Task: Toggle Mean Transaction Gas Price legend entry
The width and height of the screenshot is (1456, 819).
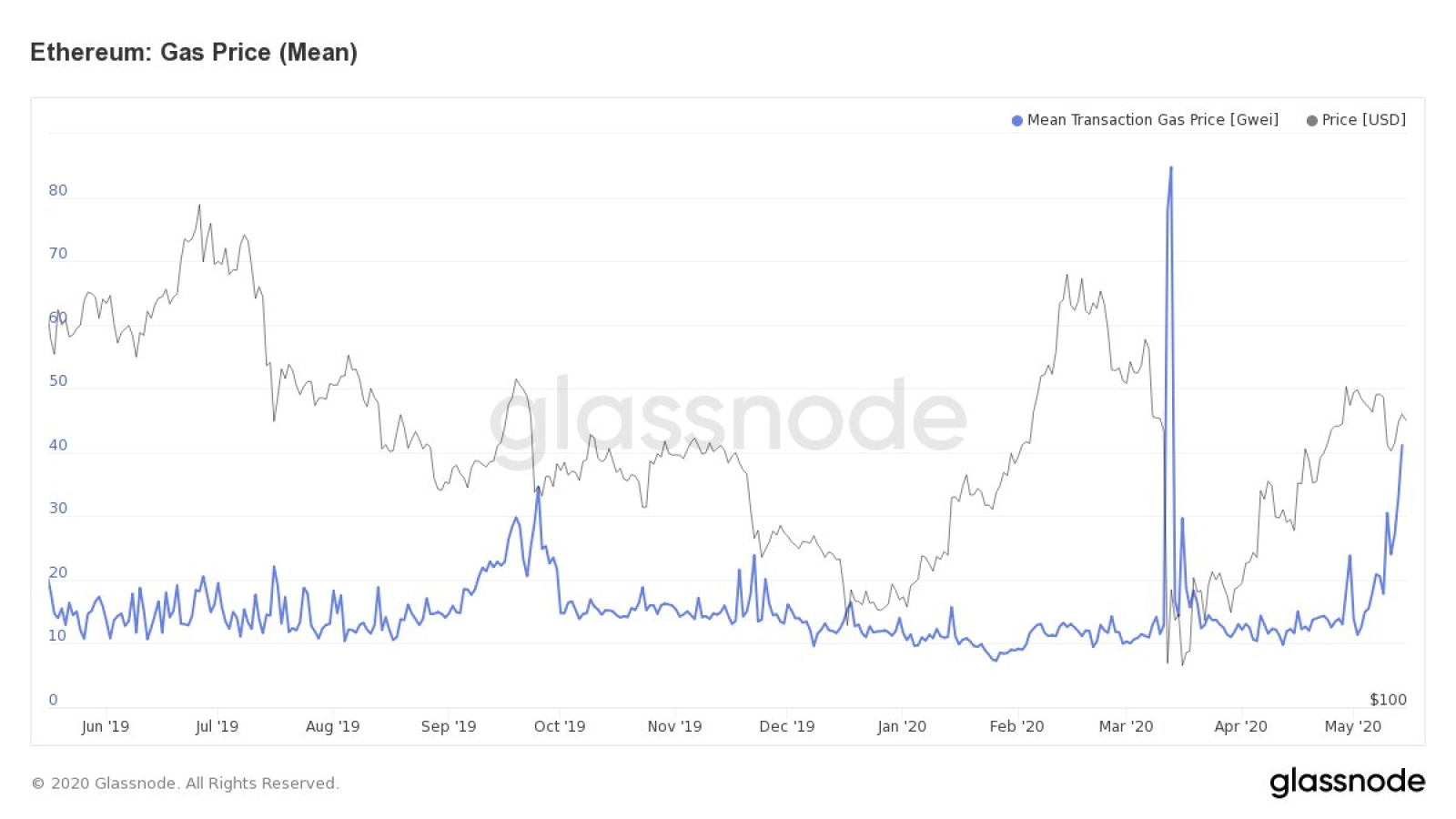Action: 1145,120
